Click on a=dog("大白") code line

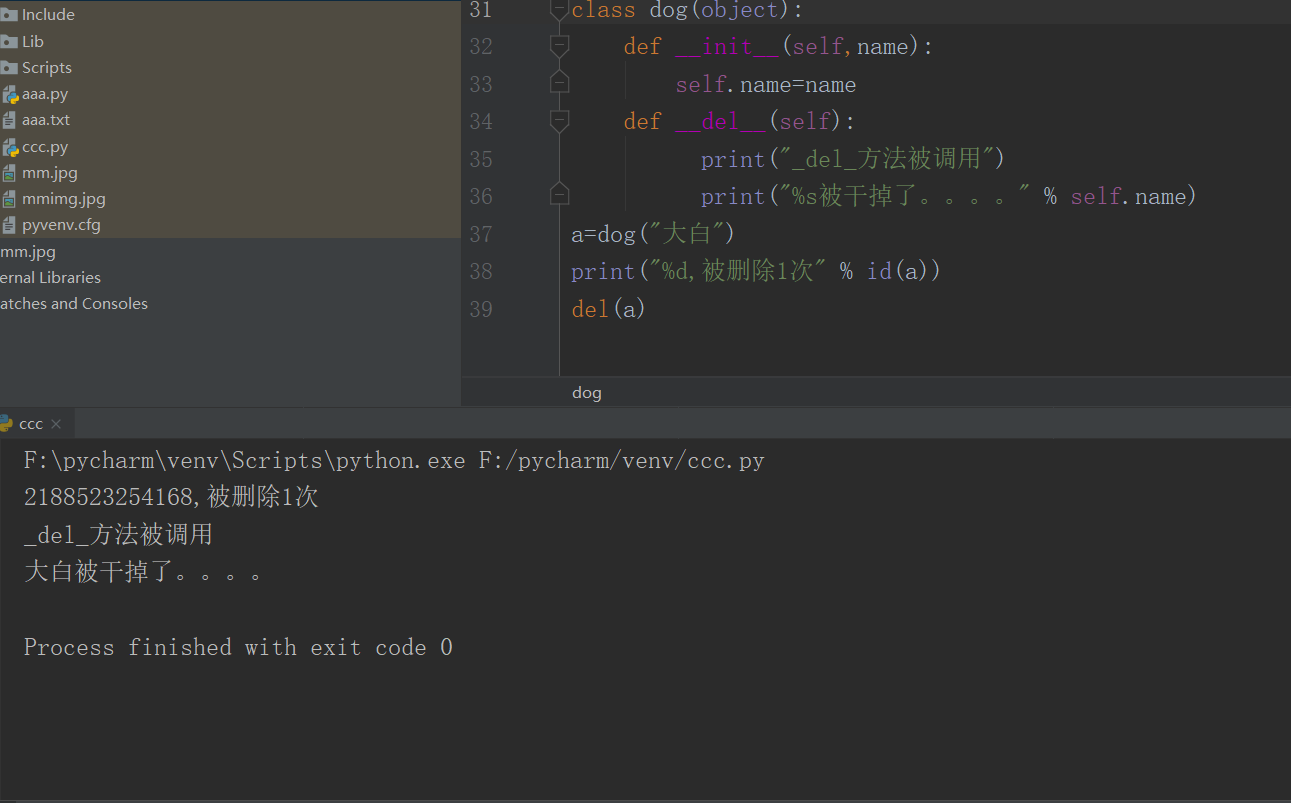653,235
